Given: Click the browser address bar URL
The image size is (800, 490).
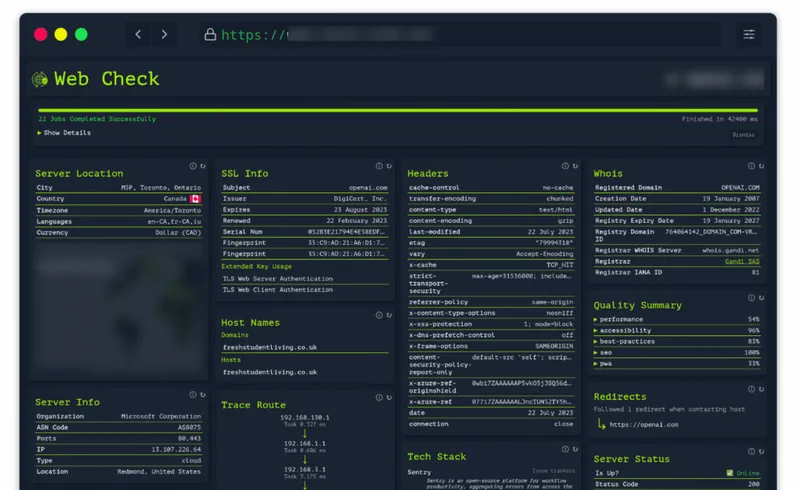Looking at the screenshot, I should [327, 35].
